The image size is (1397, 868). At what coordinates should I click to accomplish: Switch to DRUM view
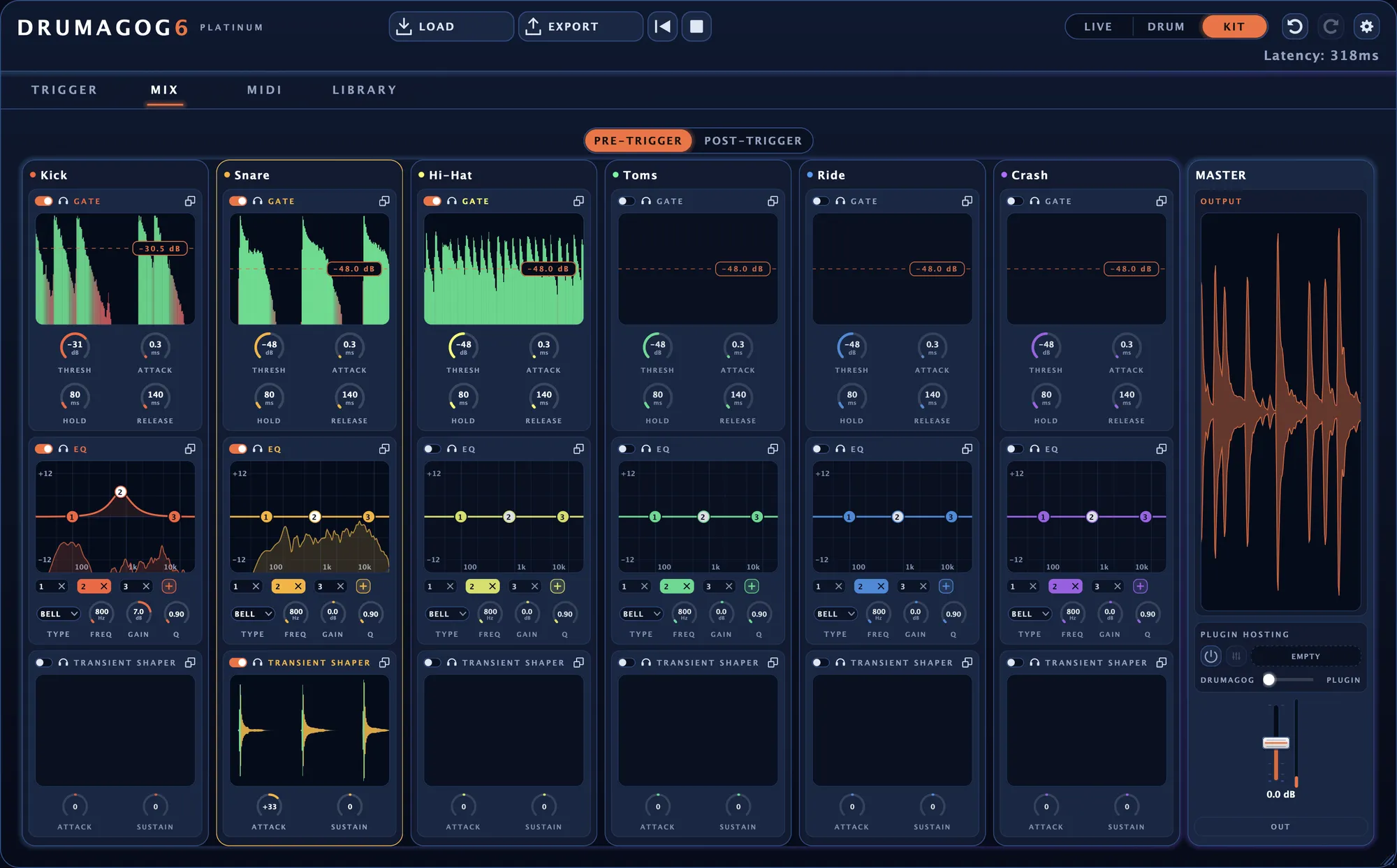(x=1166, y=27)
